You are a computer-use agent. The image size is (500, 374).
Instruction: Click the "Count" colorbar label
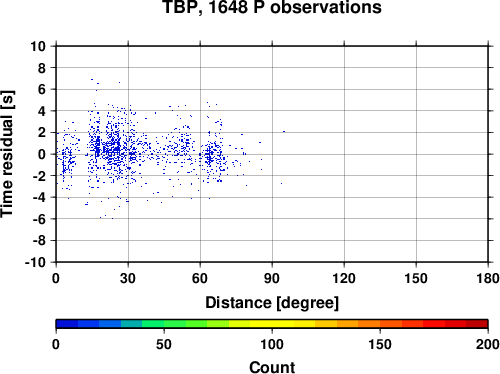tap(272, 367)
